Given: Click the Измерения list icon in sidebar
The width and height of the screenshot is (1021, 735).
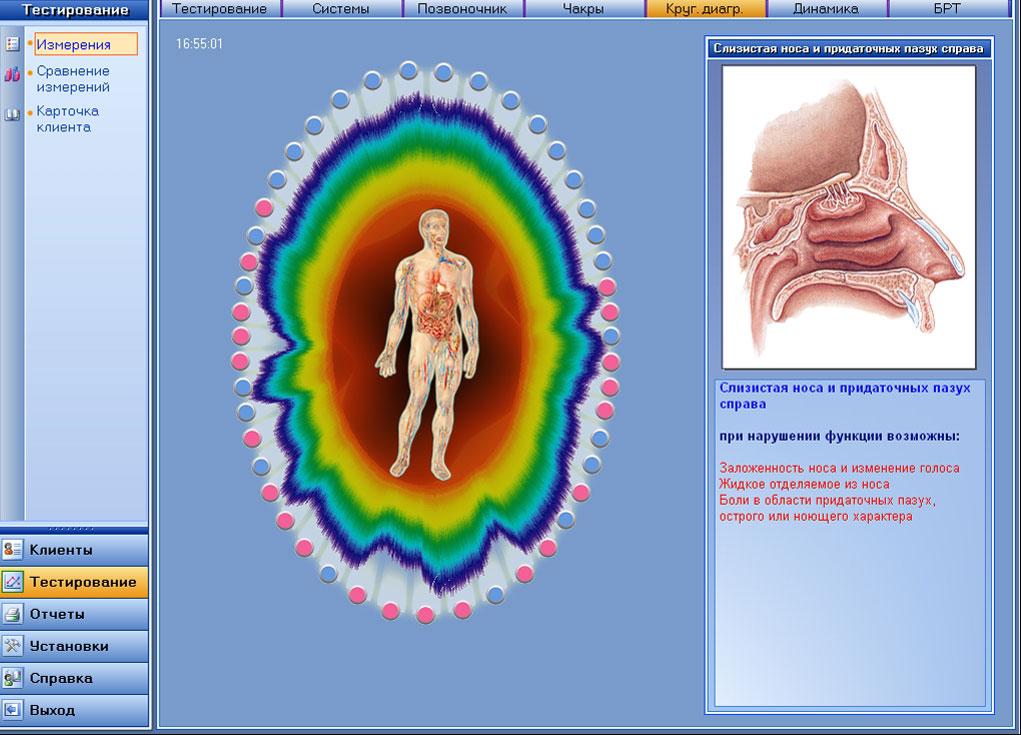Looking at the screenshot, I should [x=12, y=44].
